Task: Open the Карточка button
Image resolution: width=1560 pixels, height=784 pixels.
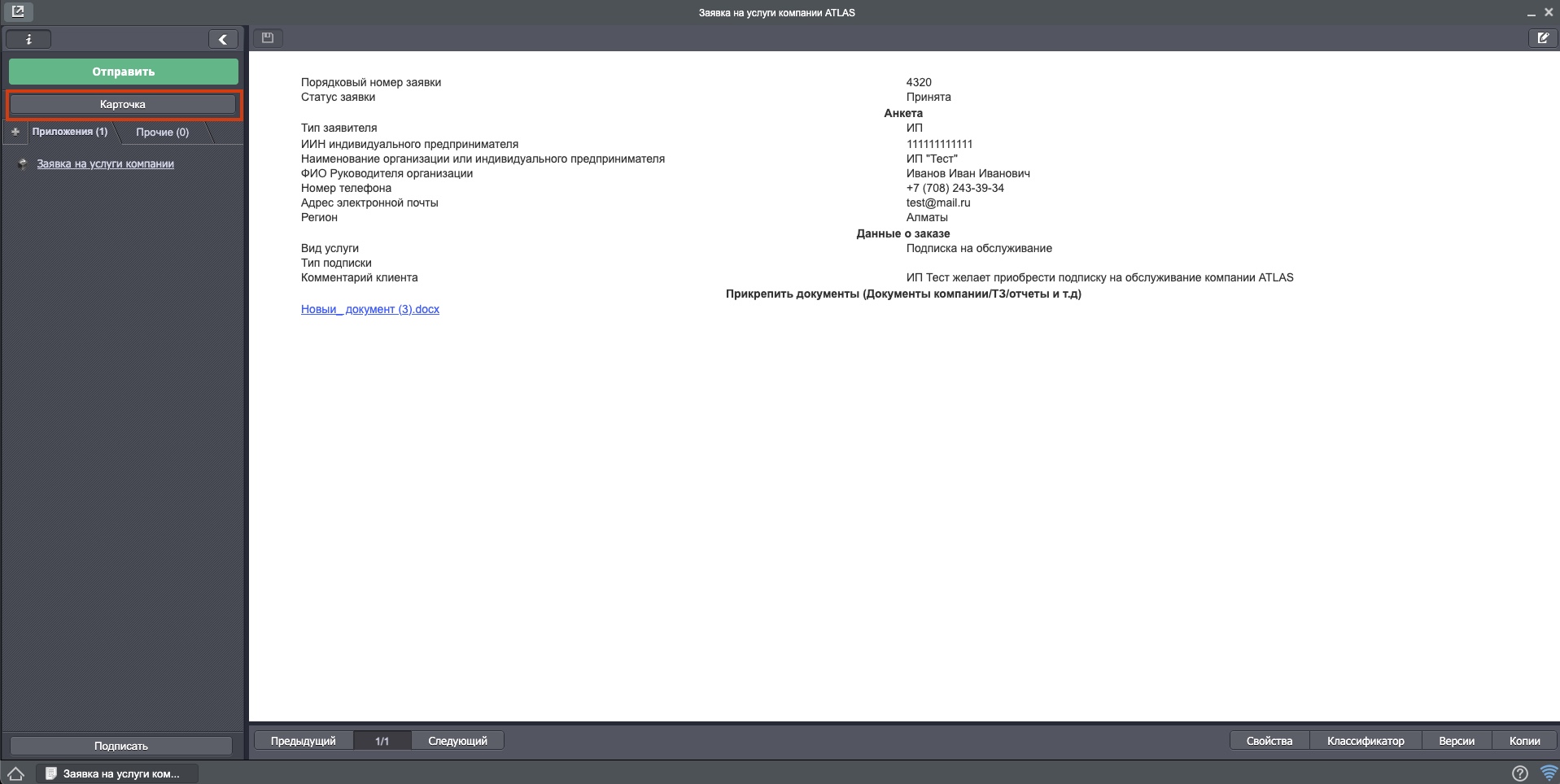Action: tap(123, 105)
